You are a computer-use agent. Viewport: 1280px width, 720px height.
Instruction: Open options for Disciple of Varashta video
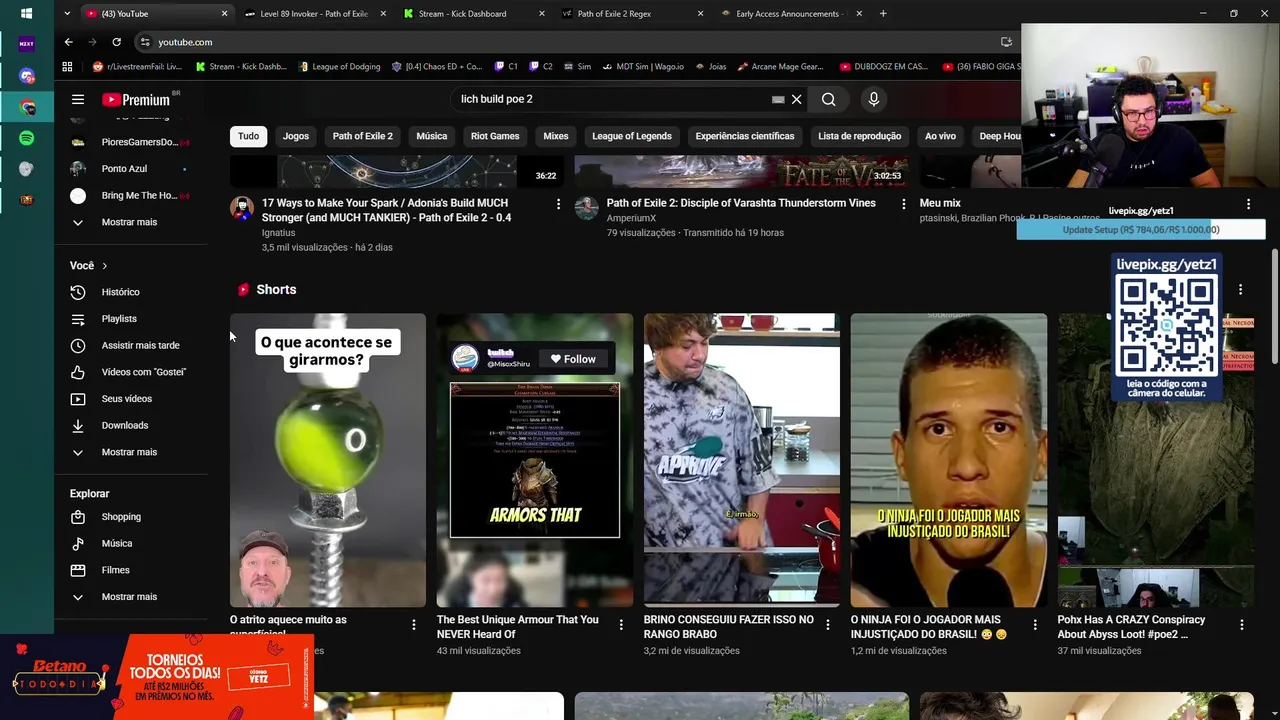(x=903, y=204)
